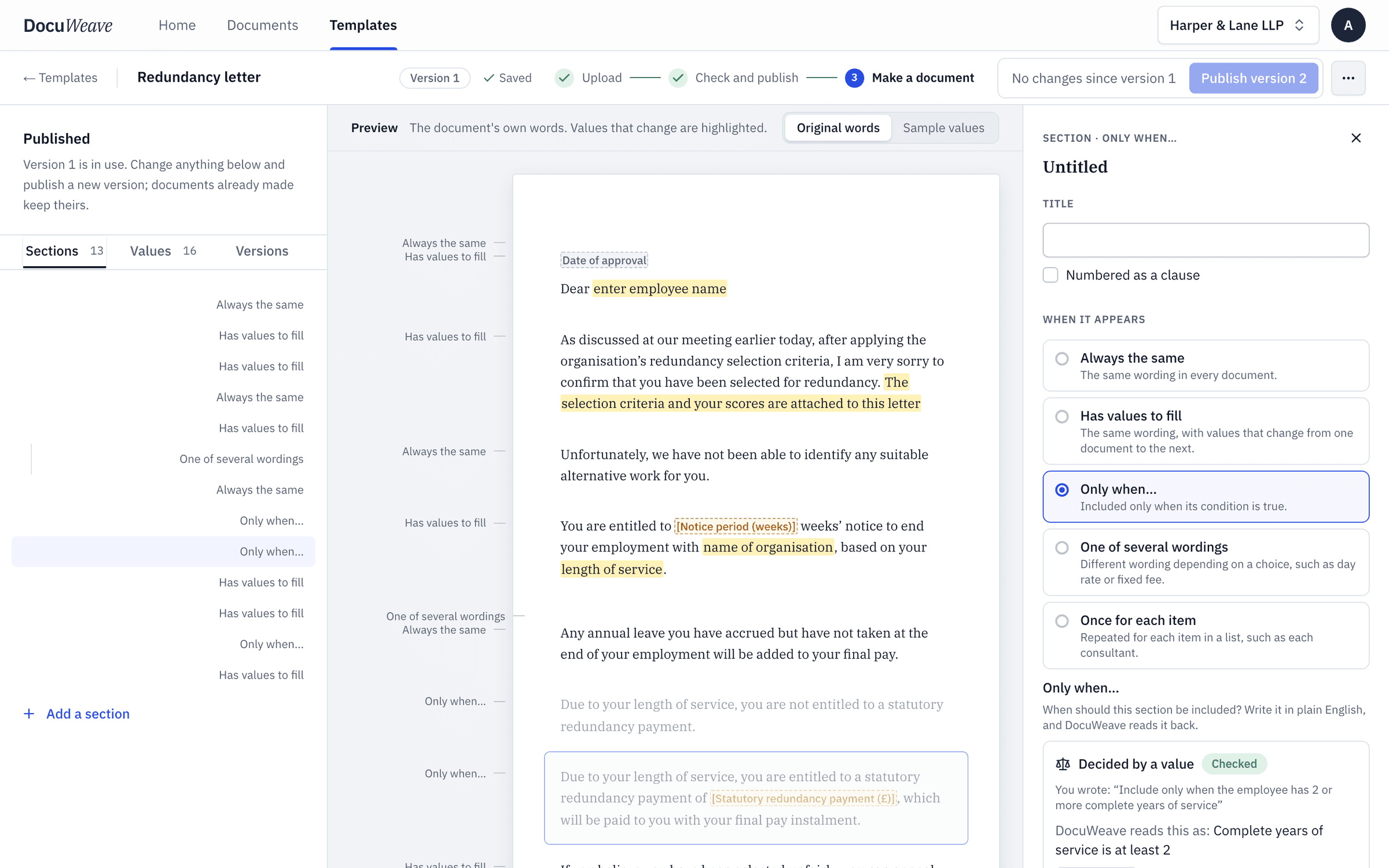
Task: Click the green Upload step checkmark
Action: [x=564, y=78]
